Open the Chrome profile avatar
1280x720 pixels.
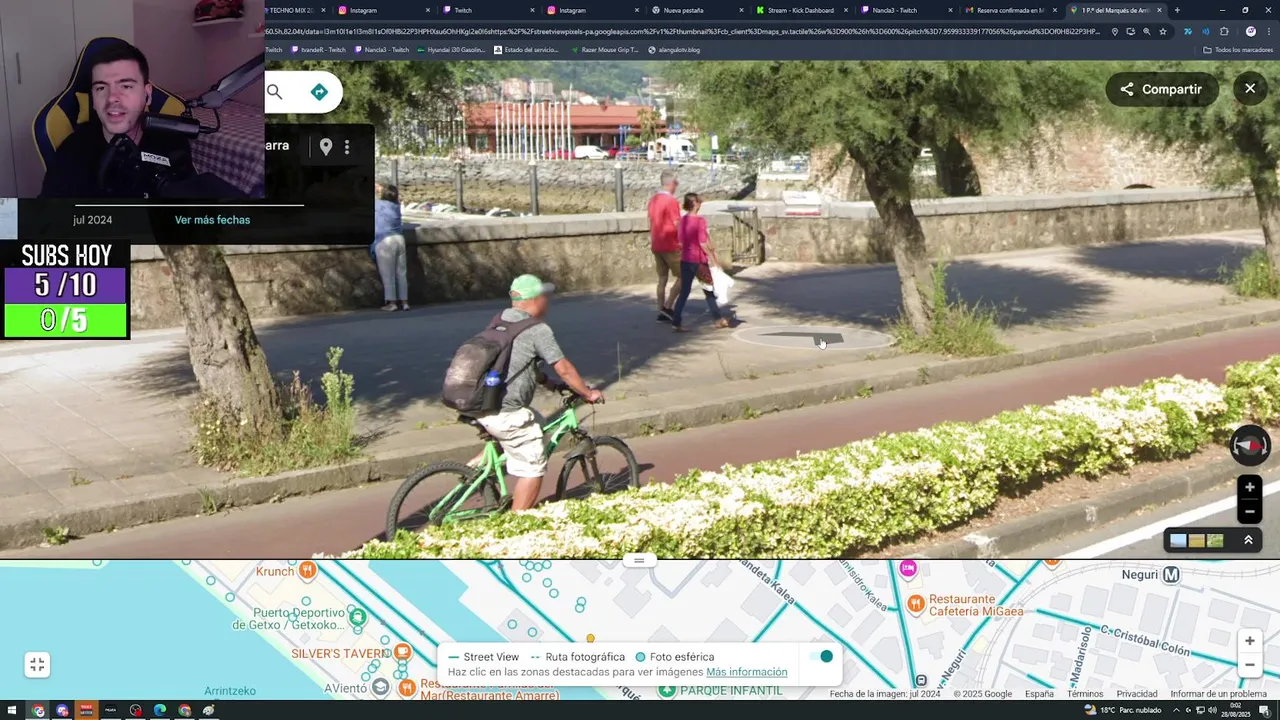pos(1250,32)
